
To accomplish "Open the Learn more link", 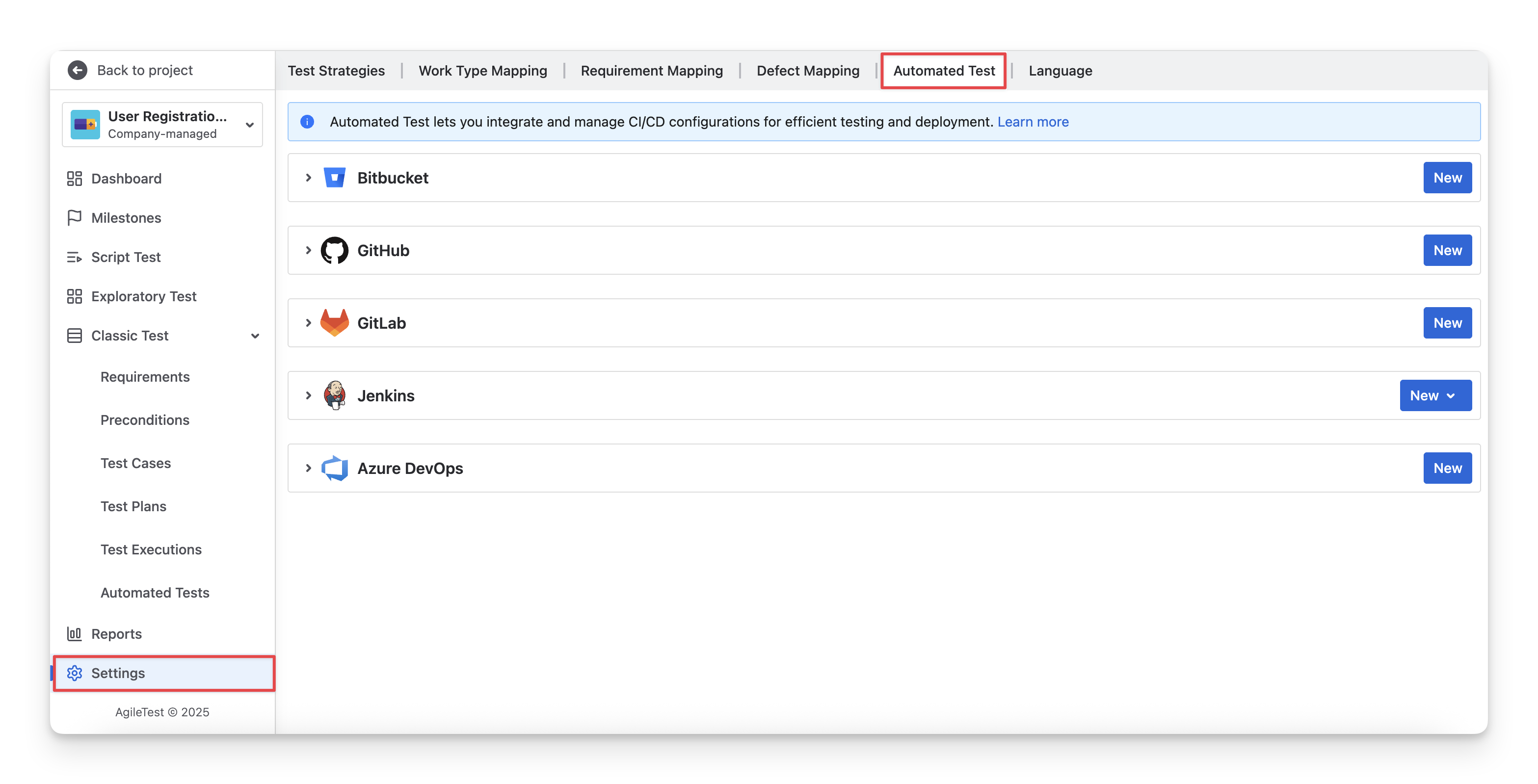I will [x=1033, y=122].
